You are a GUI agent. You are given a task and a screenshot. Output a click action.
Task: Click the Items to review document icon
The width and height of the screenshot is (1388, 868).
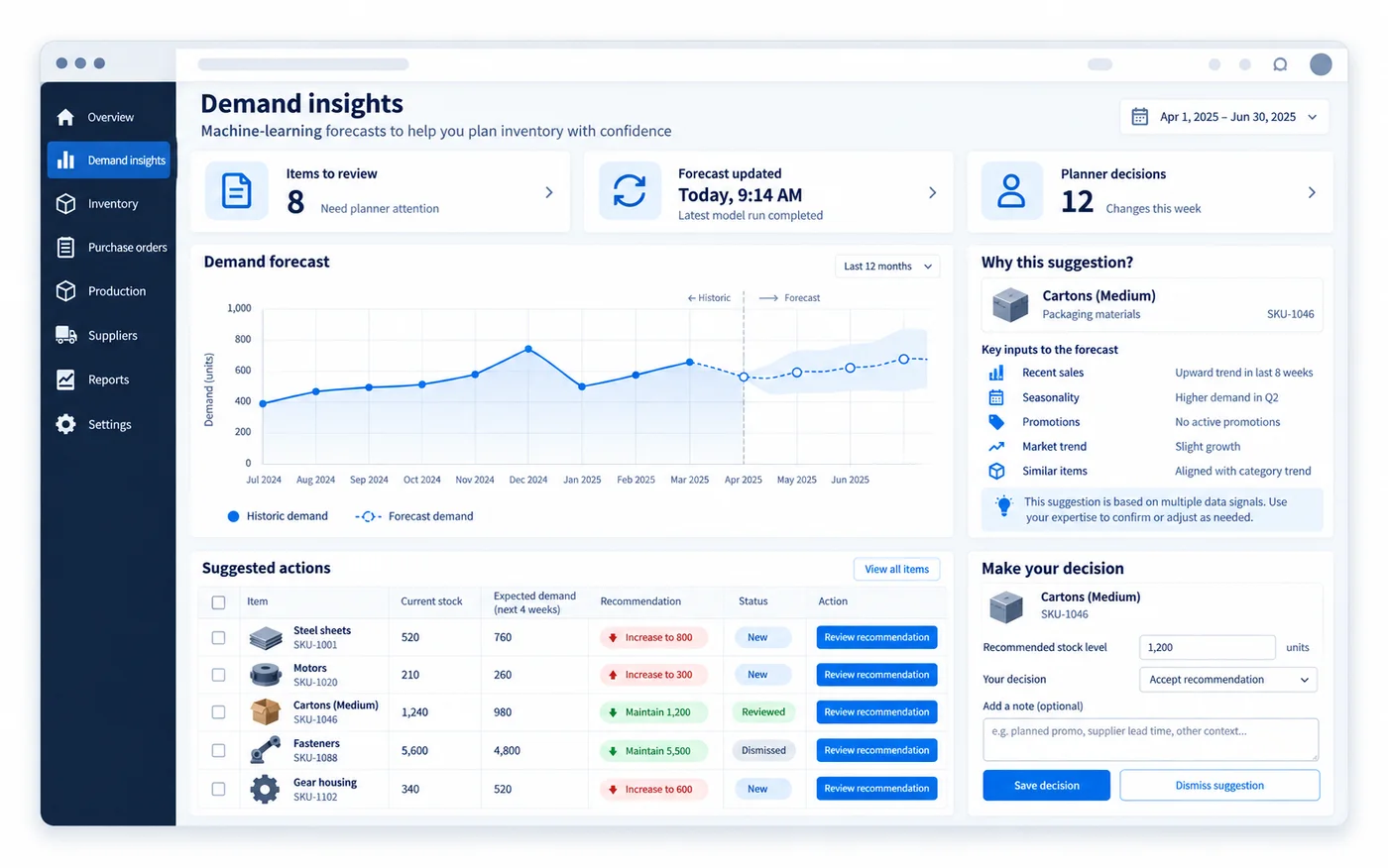coord(237,190)
